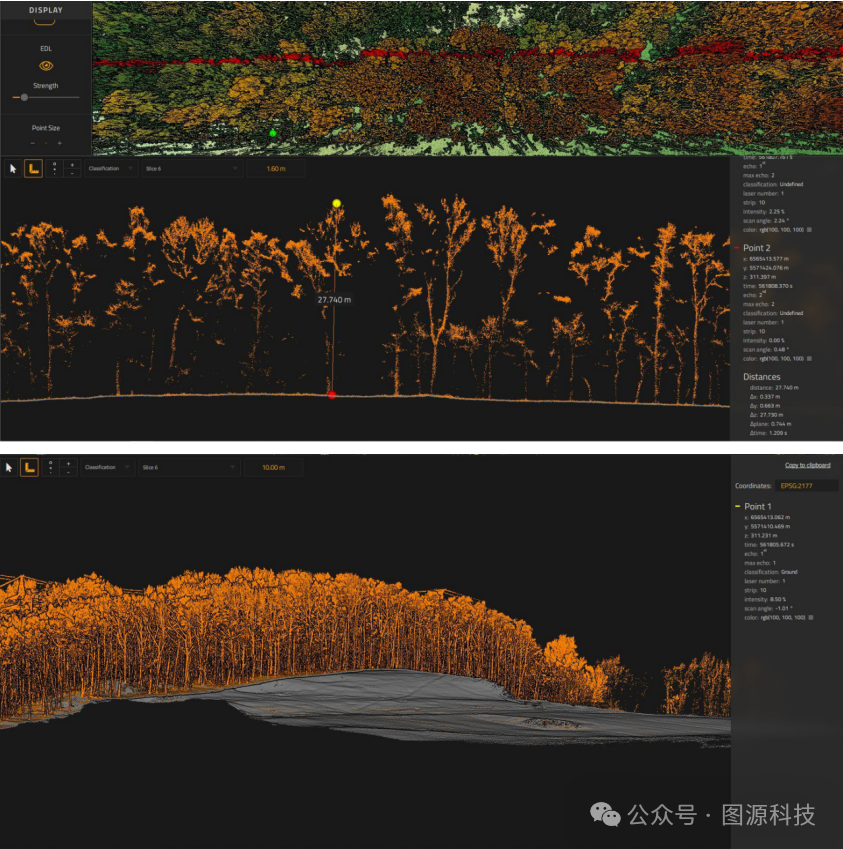The width and height of the screenshot is (843, 849).
Task: Select the arrow pointer tool in the 1.60 m toolbar
Action: point(13,169)
